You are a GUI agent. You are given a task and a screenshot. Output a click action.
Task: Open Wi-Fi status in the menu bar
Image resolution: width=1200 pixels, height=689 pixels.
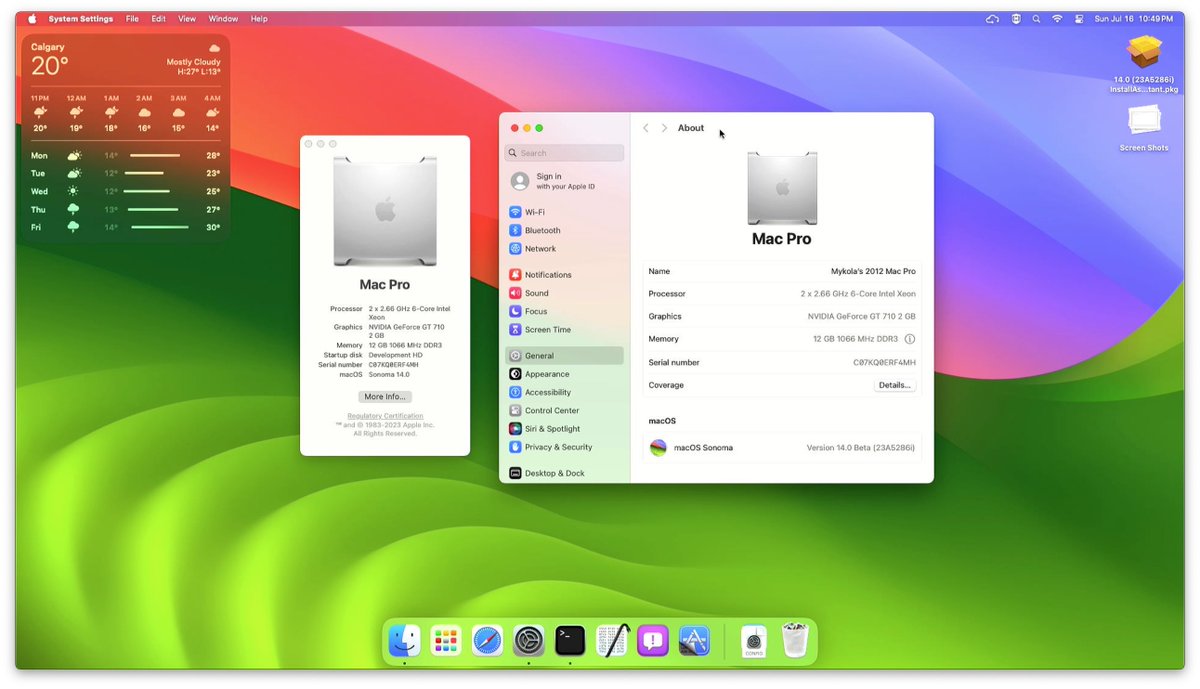[x=1058, y=19]
